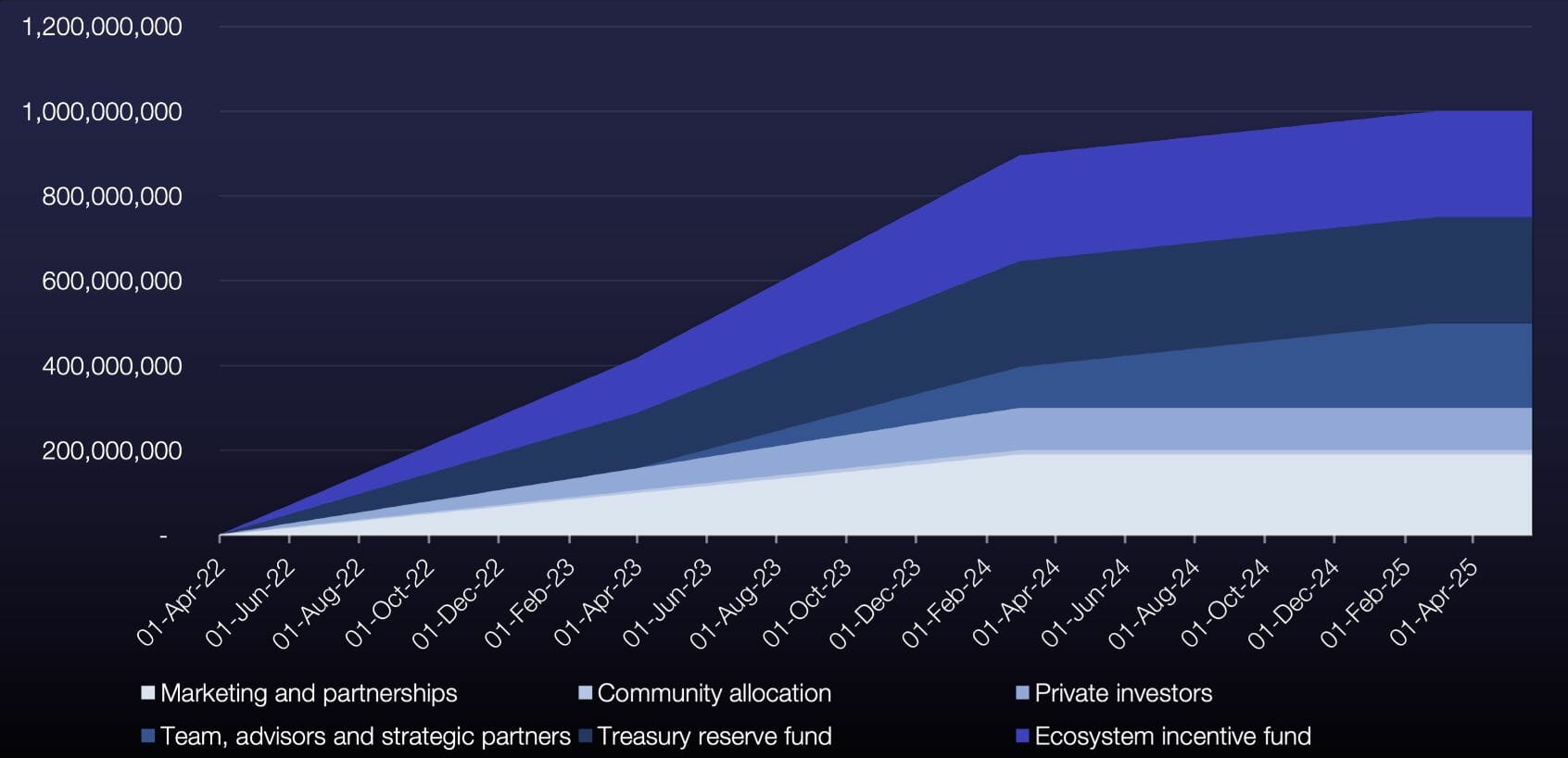Screen dimensions: 1568x758
Task: Click the 01-Feb-25 x-axis date label
Action: (x=1366, y=603)
